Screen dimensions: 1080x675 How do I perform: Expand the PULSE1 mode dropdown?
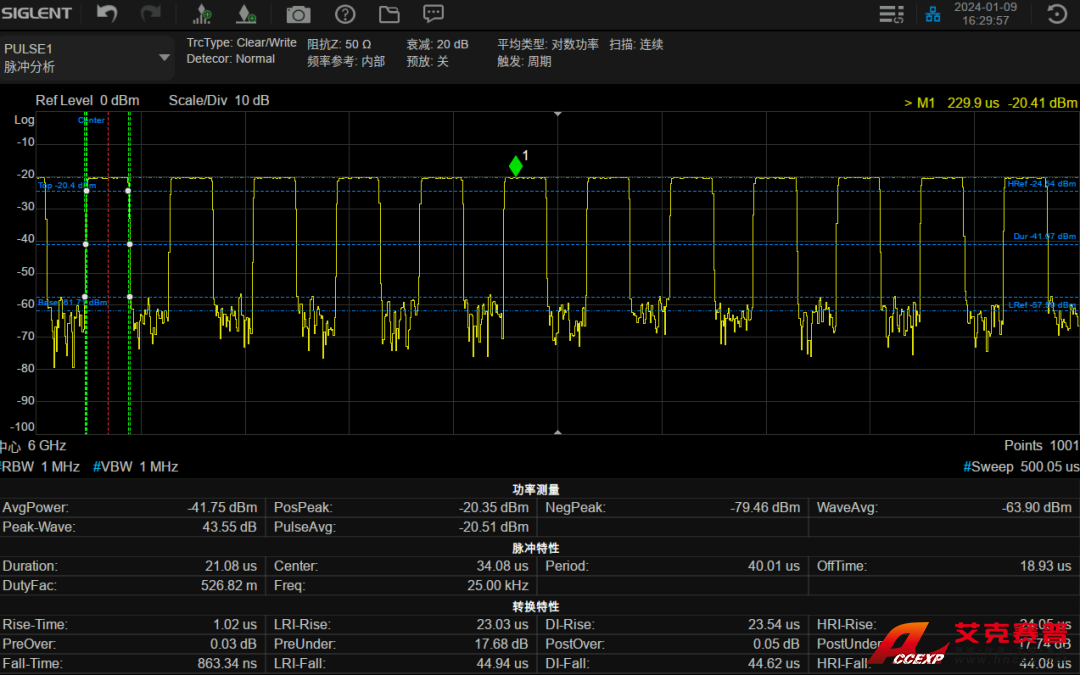pyautogui.click(x=165, y=57)
